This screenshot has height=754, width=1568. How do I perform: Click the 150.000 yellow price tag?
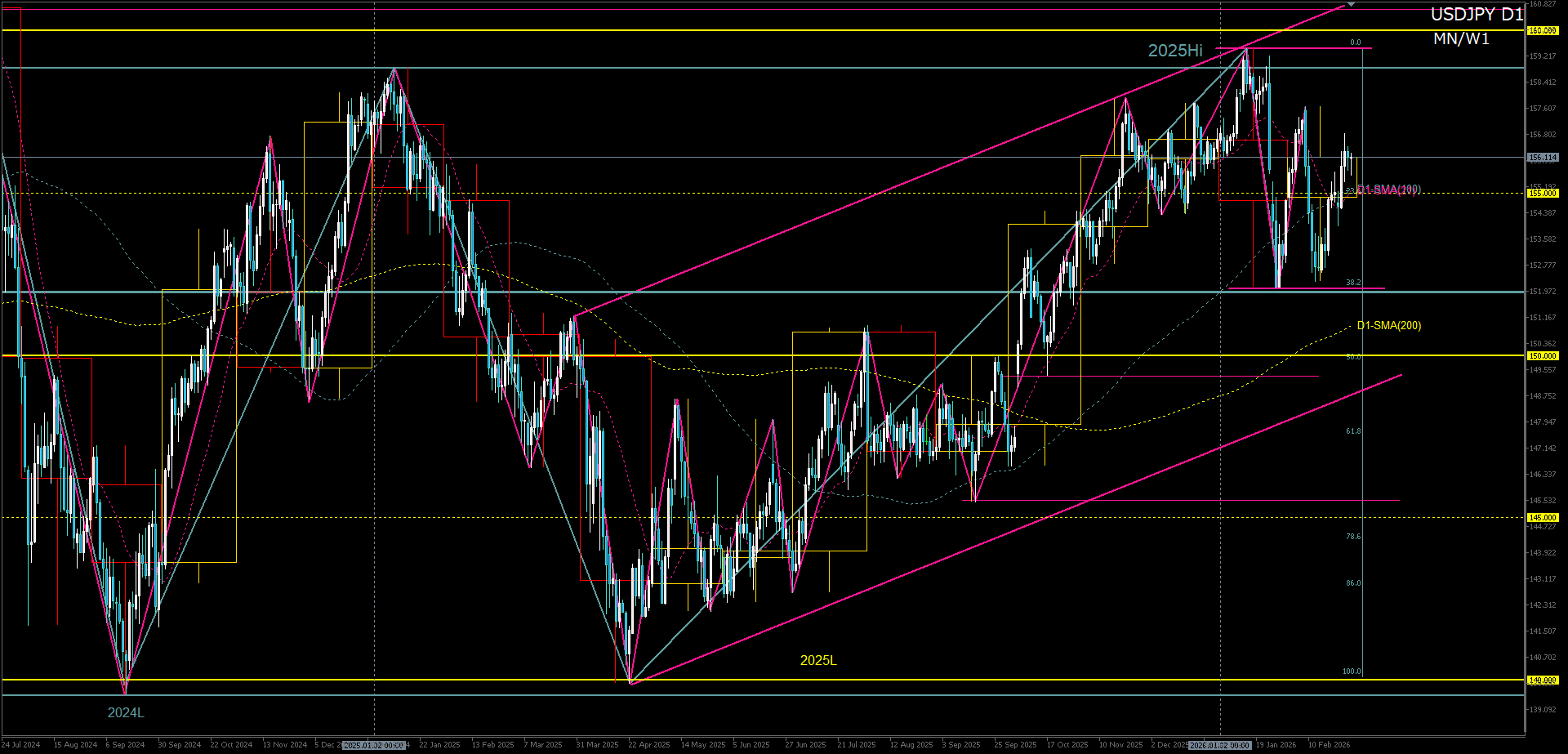coord(1542,356)
